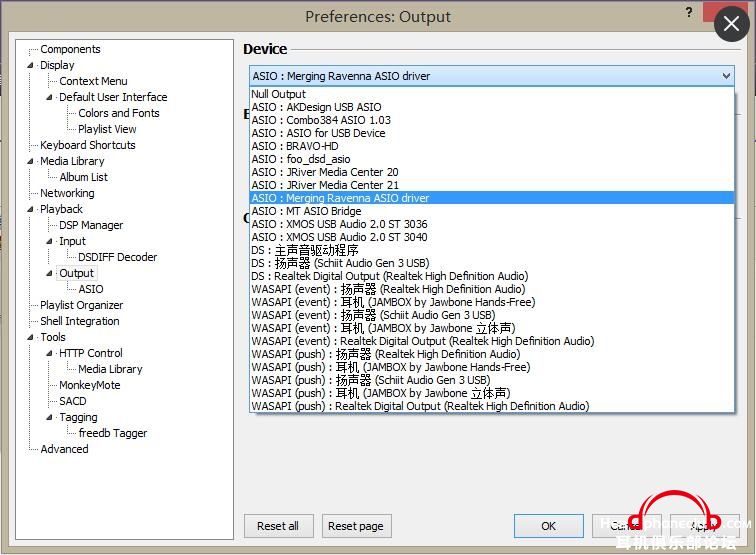Collapse the Display tree node
The width and height of the screenshot is (756, 555).
pos(31,65)
